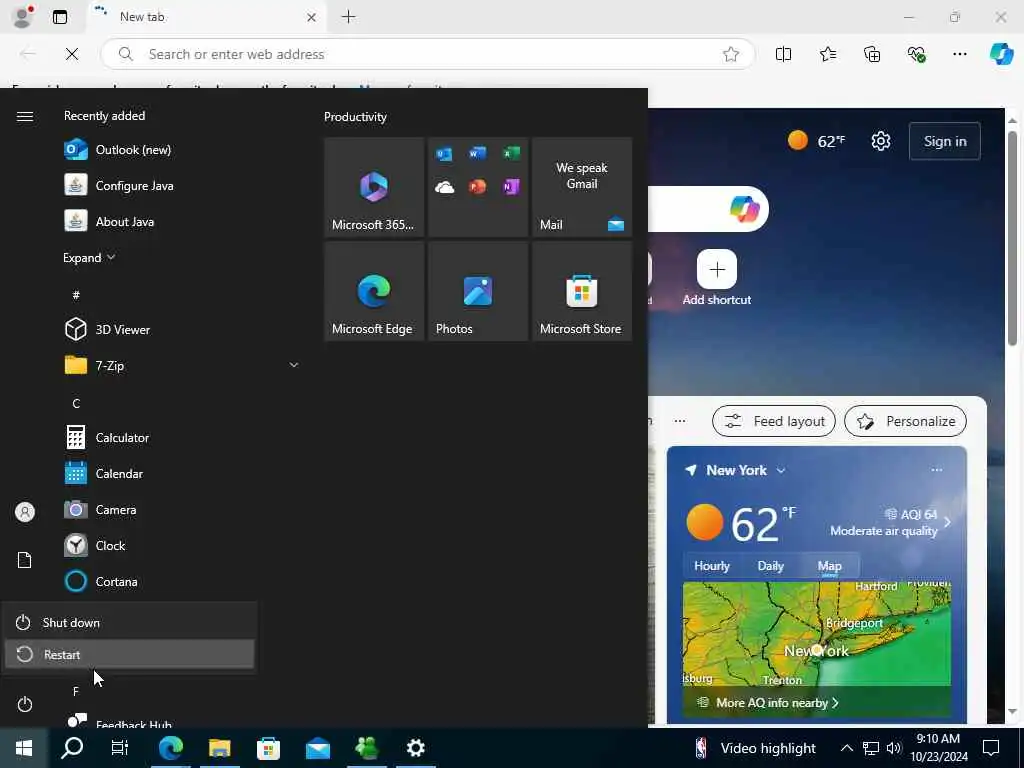Open Edge Collections icon
Viewport: 1024px width, 768px height.
[872, 54]
